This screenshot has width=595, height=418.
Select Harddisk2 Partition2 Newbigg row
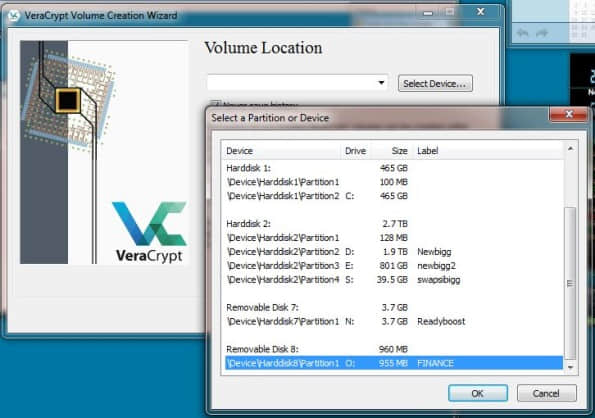(x=394, y=251)
